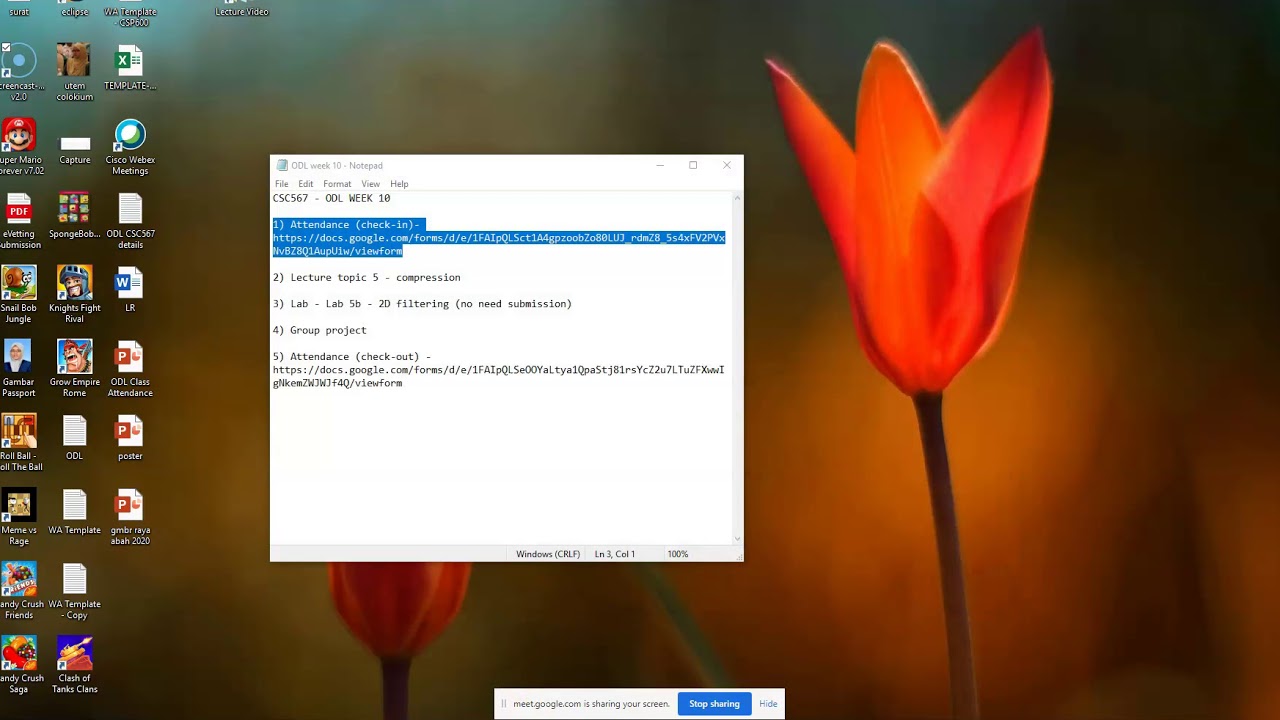Image resolution: width=1280 pixels, height=720 pixels.
Task: Launch Cisco Webex Meetings icon
Action: [130, 148]
